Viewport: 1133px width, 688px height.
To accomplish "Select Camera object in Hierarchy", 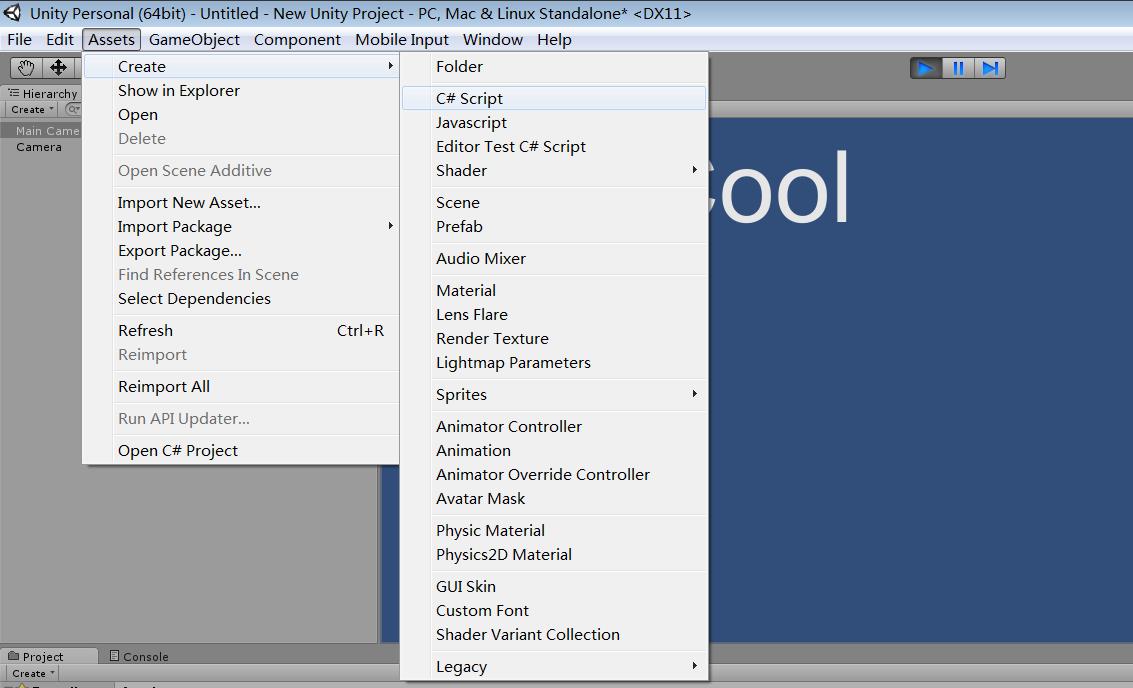I will 39,147.
